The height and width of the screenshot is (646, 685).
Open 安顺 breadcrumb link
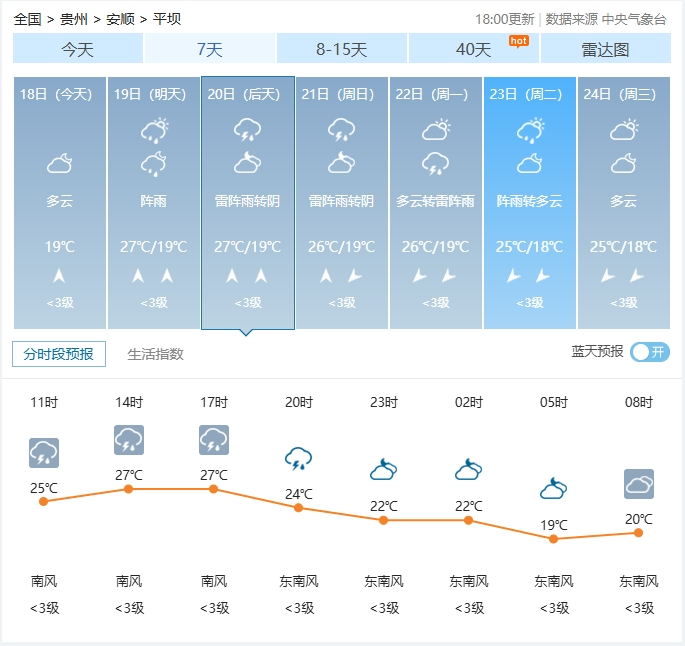click(x=120, y=19)
